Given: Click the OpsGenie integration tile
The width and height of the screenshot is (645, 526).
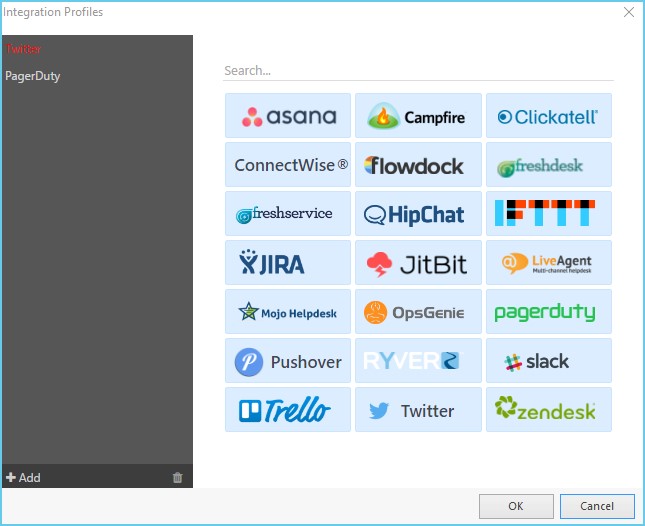Looking at the screenshot, I should 418,311.
